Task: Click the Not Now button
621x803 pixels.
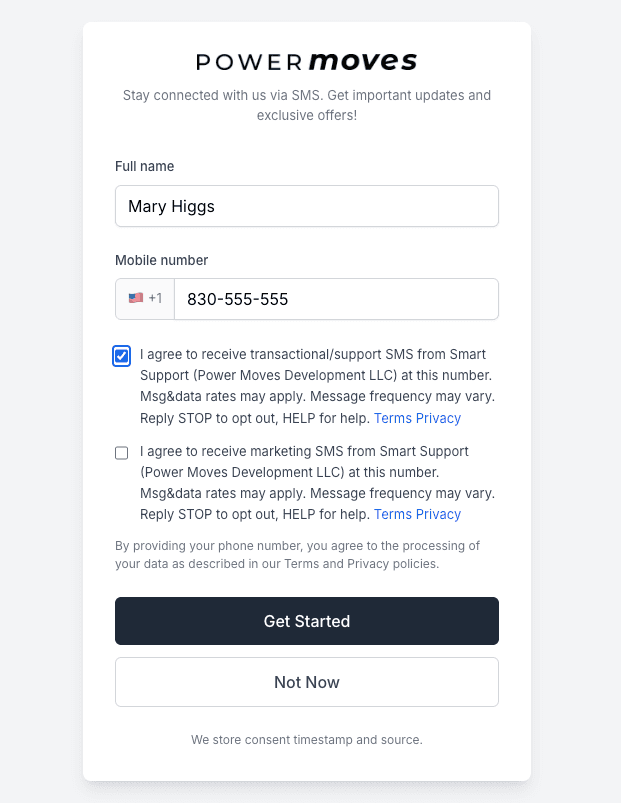Action: 306,682
